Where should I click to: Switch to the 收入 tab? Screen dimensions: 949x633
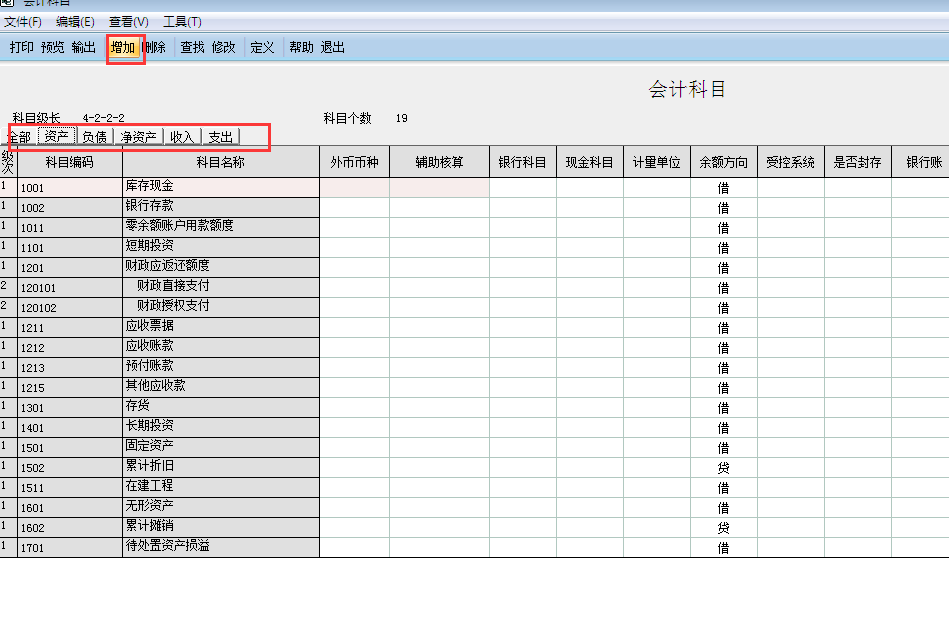[182, 137]
